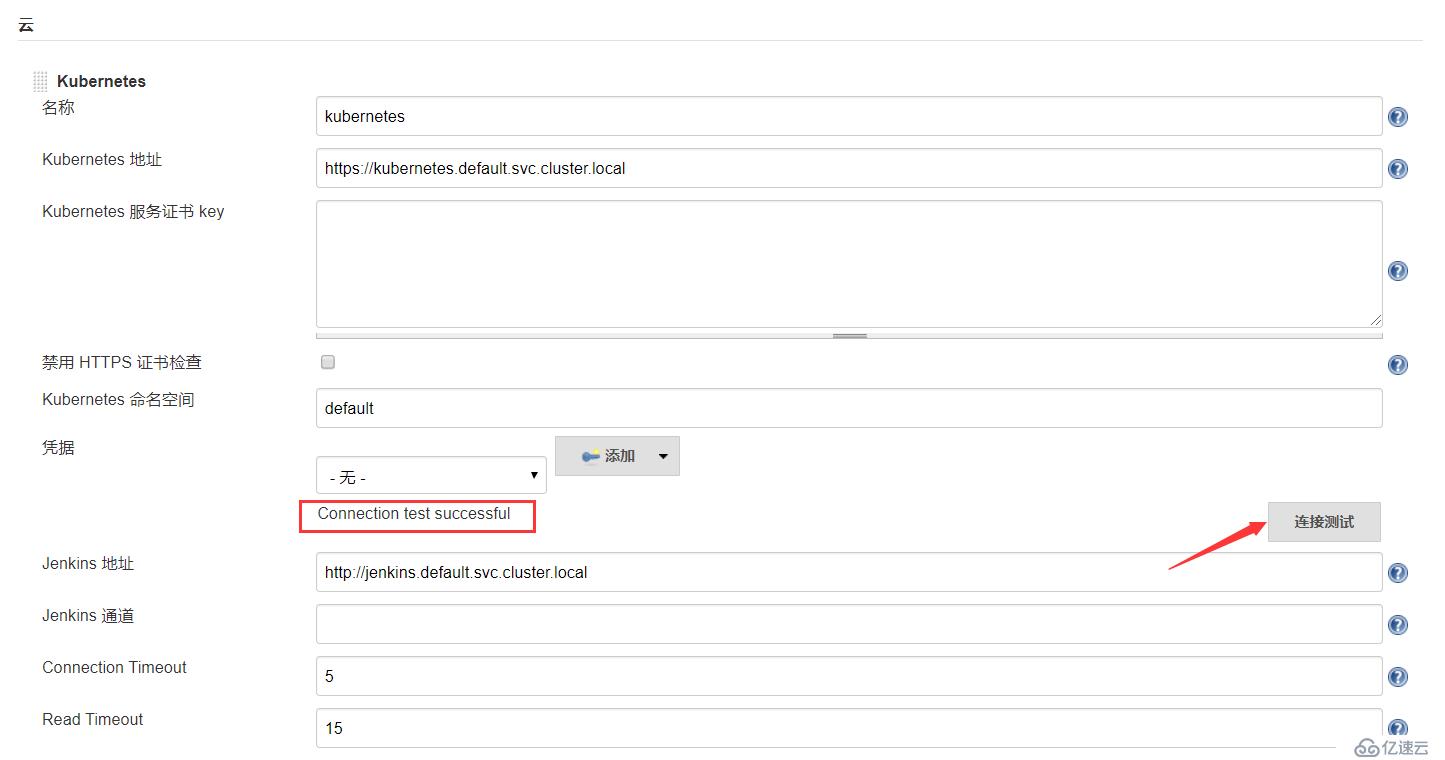
Task: Focus the Jenkins 地址 URL field
Action: point(849,572)
